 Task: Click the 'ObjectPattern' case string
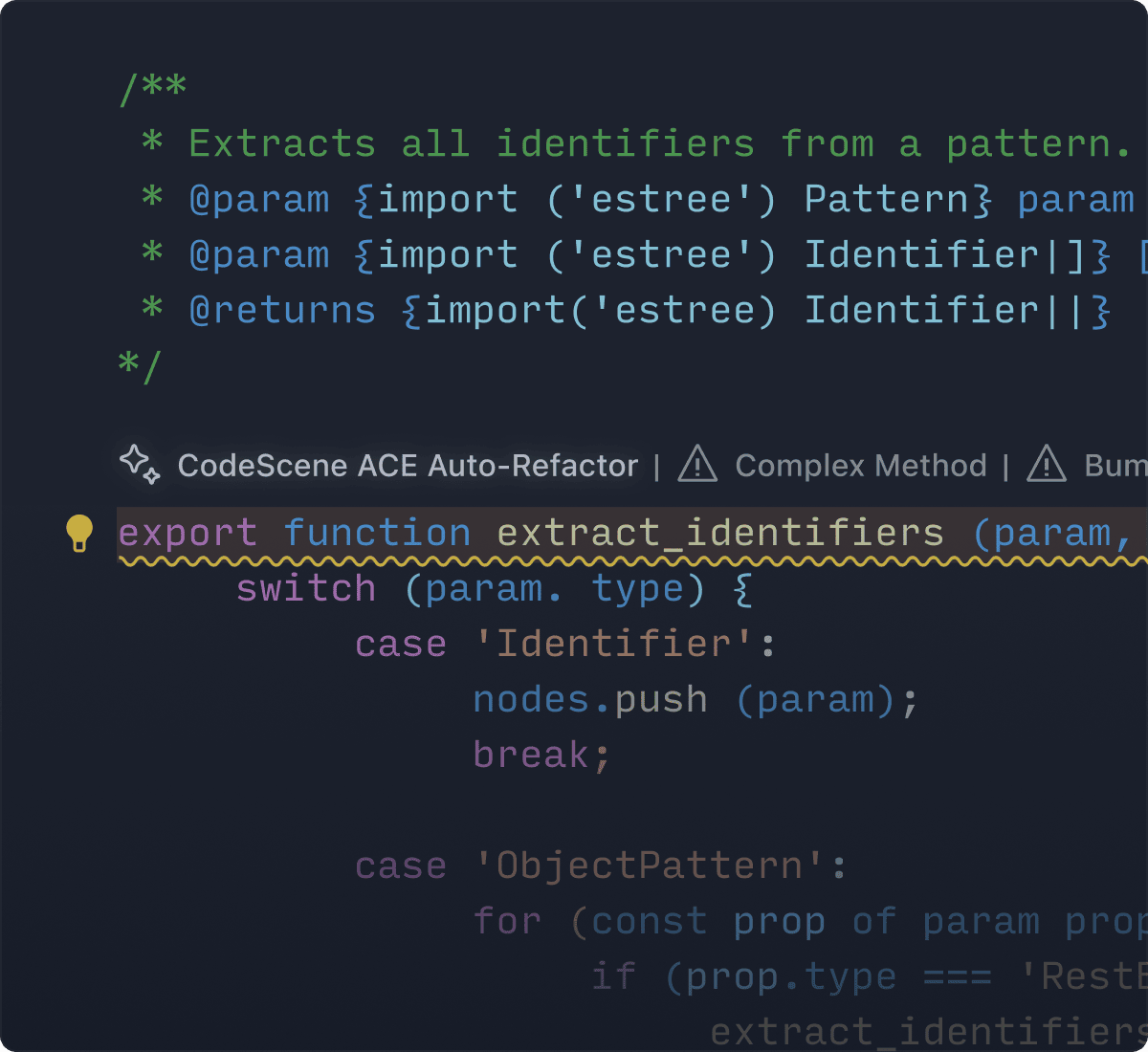650,866
